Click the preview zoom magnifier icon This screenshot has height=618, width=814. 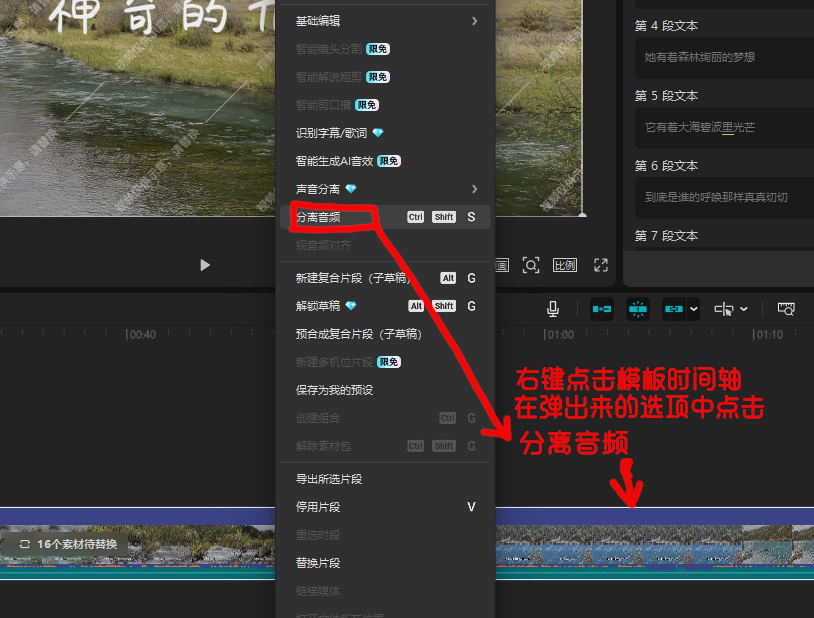pyautogui.click(x=531, y=265)
